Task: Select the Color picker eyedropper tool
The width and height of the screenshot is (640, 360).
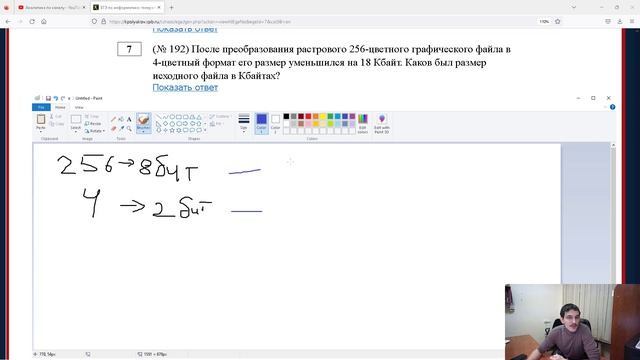Action: (121, 129)
